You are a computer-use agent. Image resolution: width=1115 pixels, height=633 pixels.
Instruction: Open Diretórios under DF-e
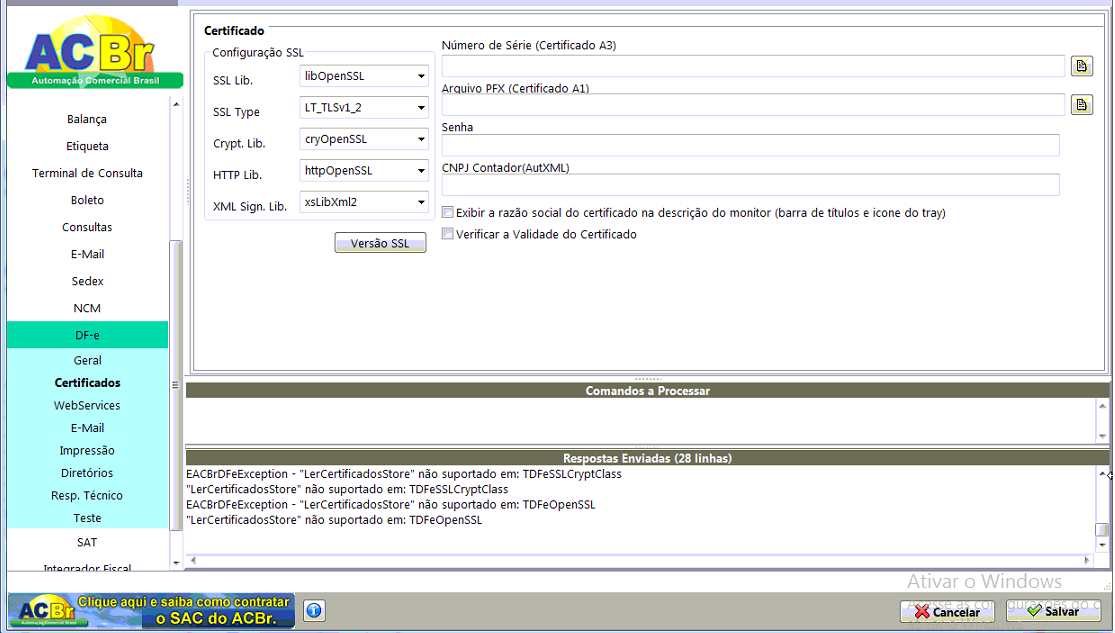pos(87,473)
